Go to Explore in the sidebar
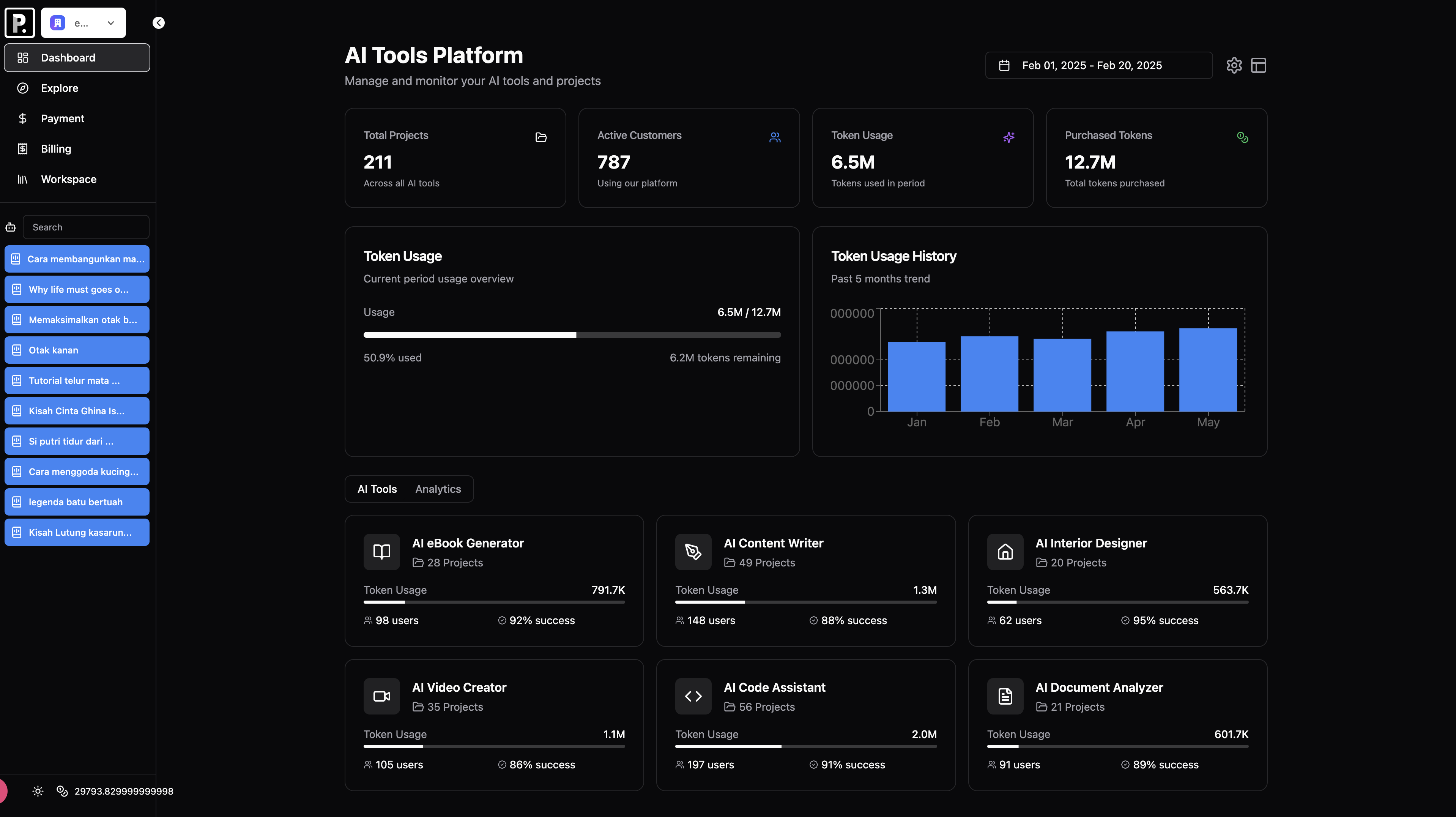 [59, 88]
